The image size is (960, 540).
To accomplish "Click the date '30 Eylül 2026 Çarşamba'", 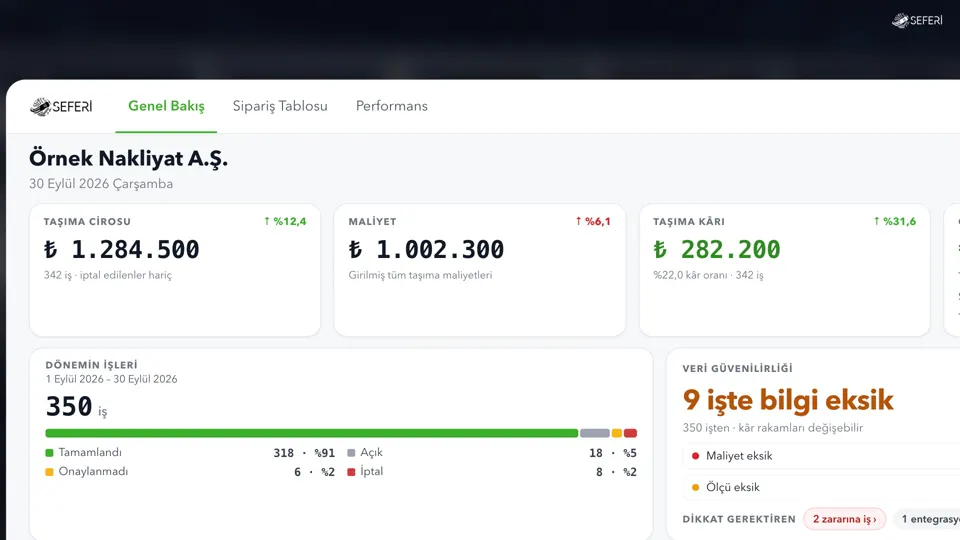I will (101, 184).
